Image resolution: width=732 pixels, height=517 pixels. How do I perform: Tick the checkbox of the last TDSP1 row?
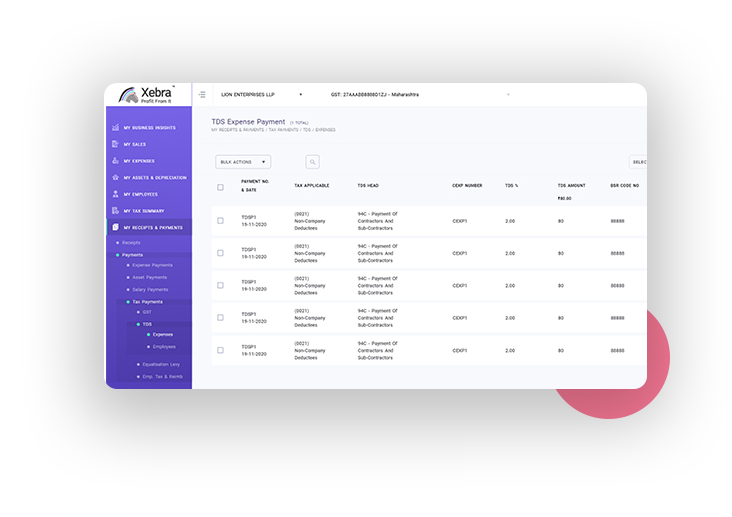point(220,351)
